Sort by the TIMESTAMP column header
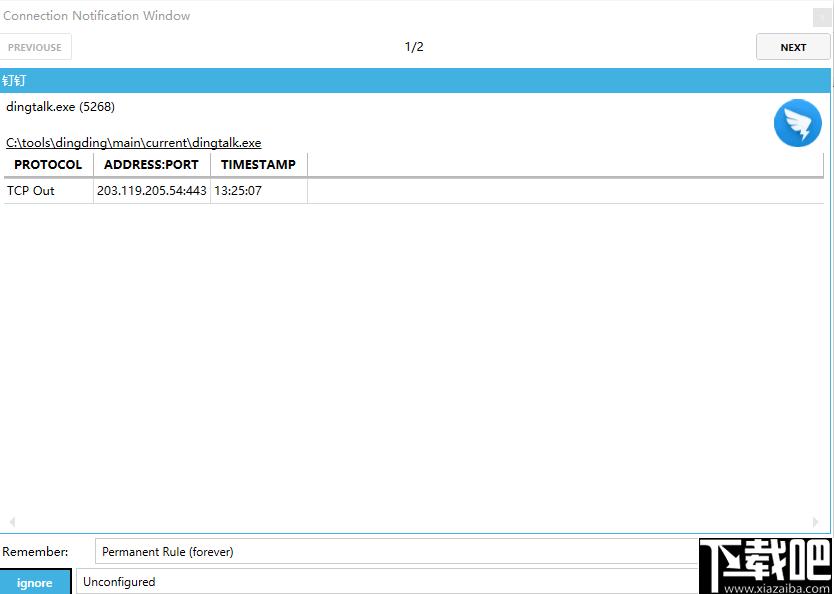The image size is (834, 594). tap(258, 165)
